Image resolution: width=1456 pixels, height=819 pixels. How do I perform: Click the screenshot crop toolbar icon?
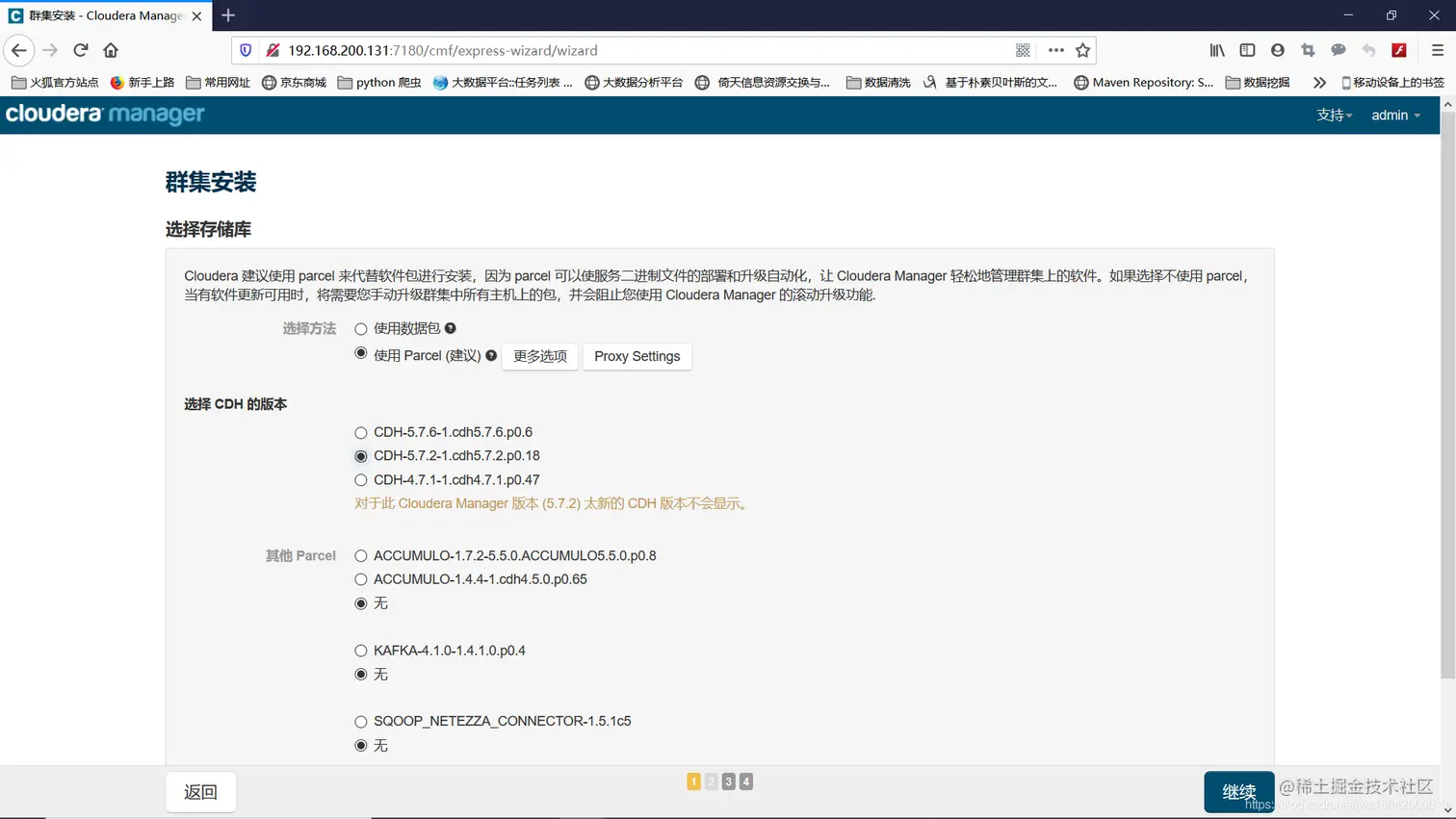coord(1308,50)
